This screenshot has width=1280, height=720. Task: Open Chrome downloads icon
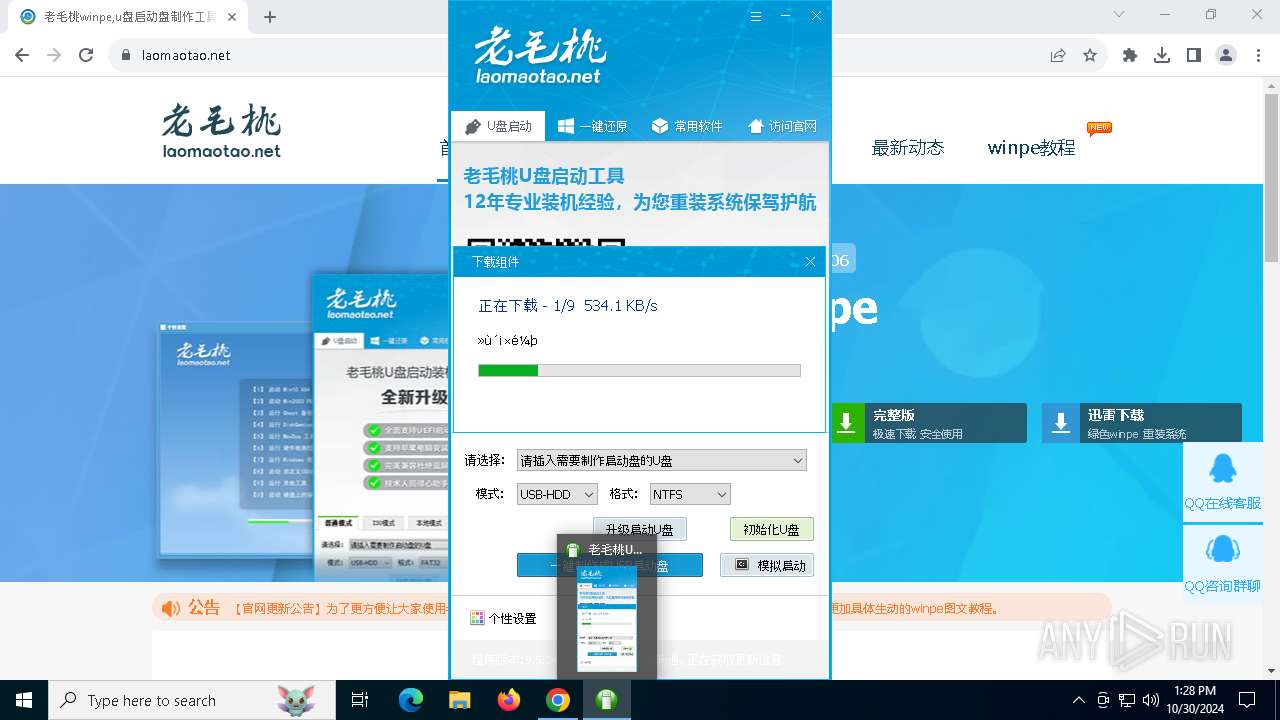tap(1162, 55)
